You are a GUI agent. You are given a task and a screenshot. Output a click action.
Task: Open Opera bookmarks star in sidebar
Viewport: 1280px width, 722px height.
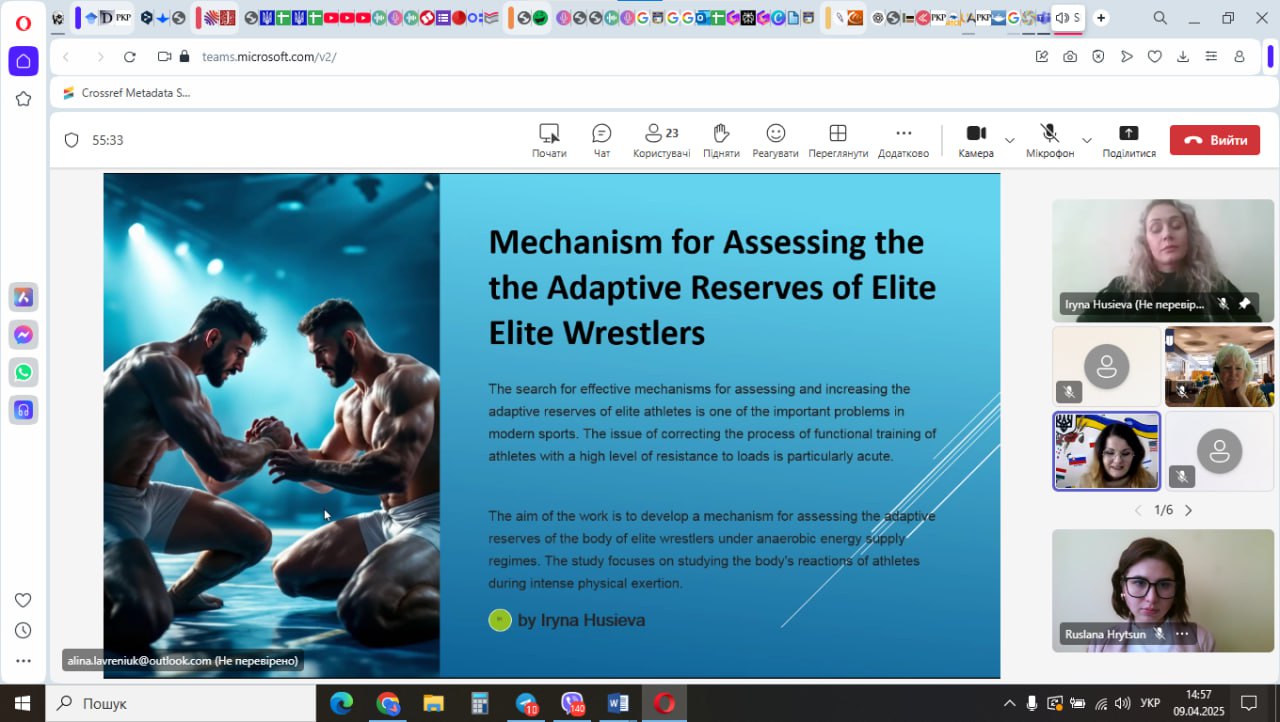[23, 98]
